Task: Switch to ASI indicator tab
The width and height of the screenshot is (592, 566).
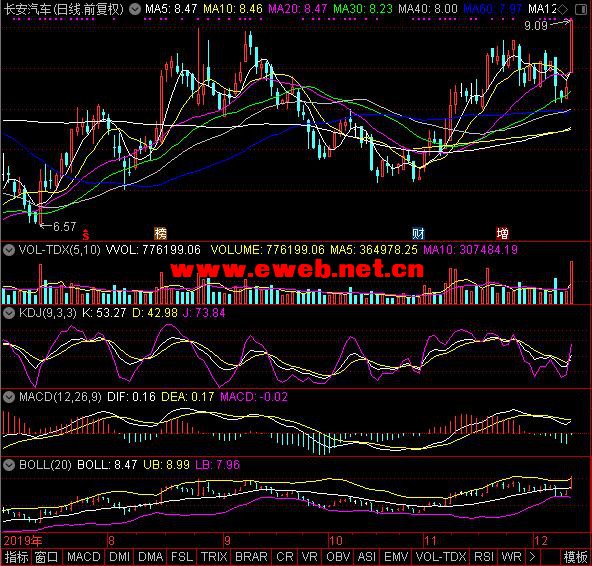Action: coord(367,557)
